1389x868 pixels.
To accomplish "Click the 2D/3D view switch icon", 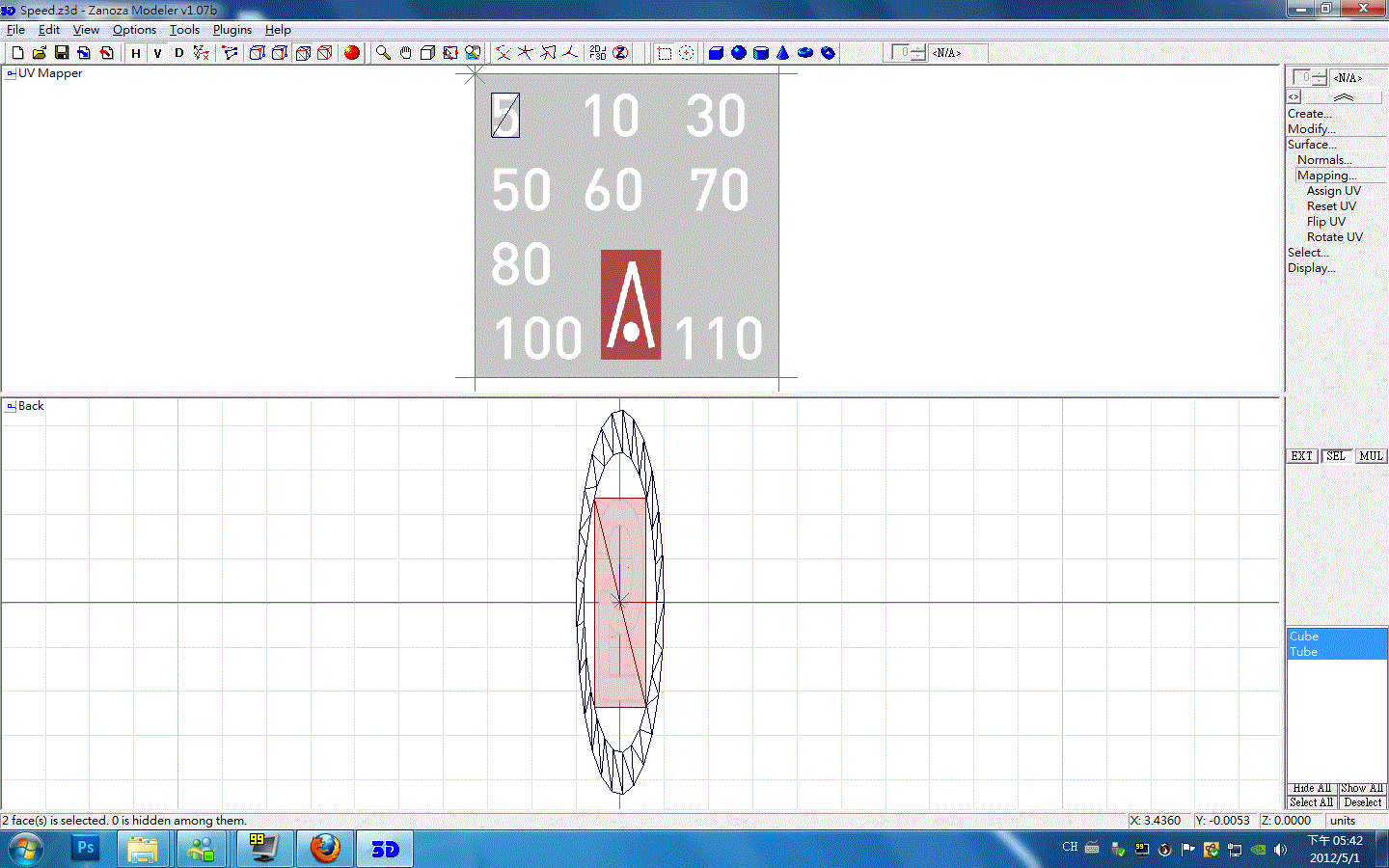I will pos(598,53).
